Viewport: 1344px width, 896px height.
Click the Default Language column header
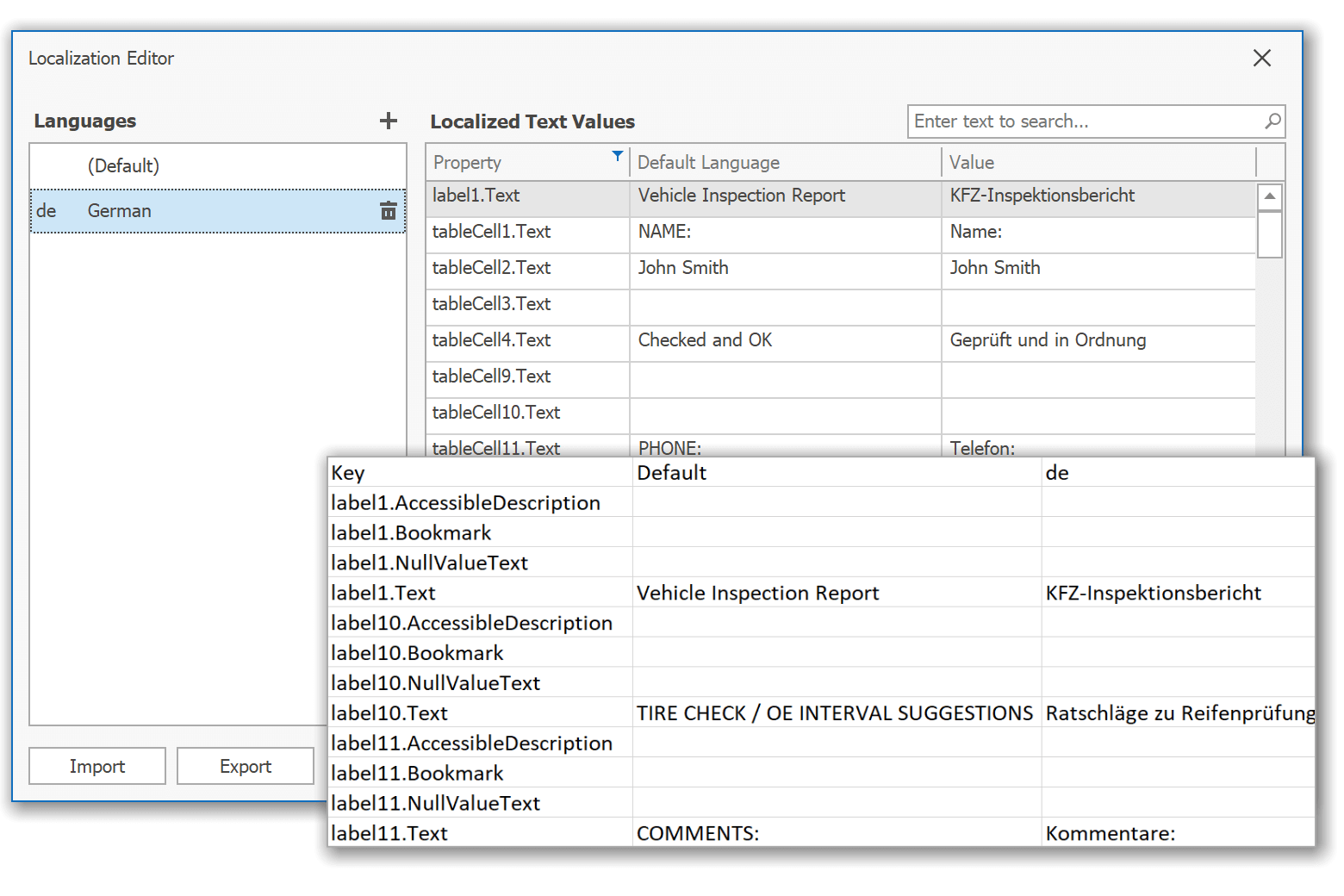point(708,162)
